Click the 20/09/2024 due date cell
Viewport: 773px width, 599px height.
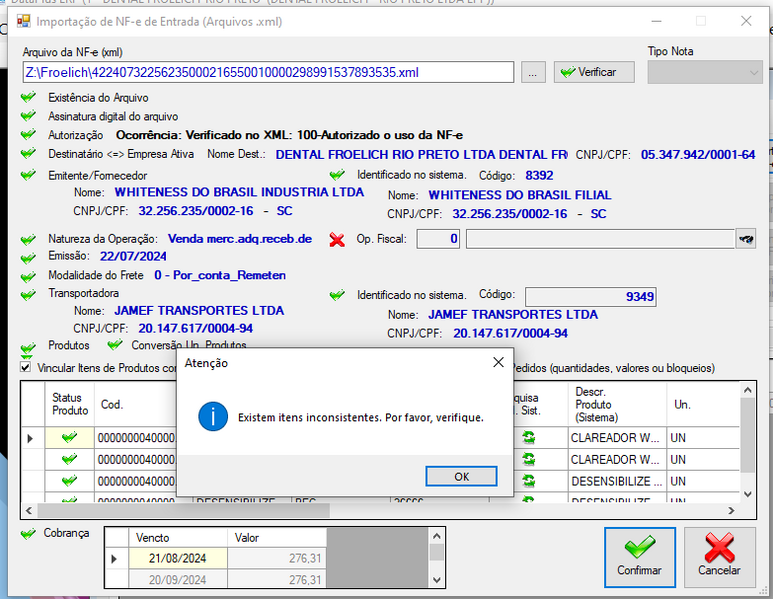[177, 579]
